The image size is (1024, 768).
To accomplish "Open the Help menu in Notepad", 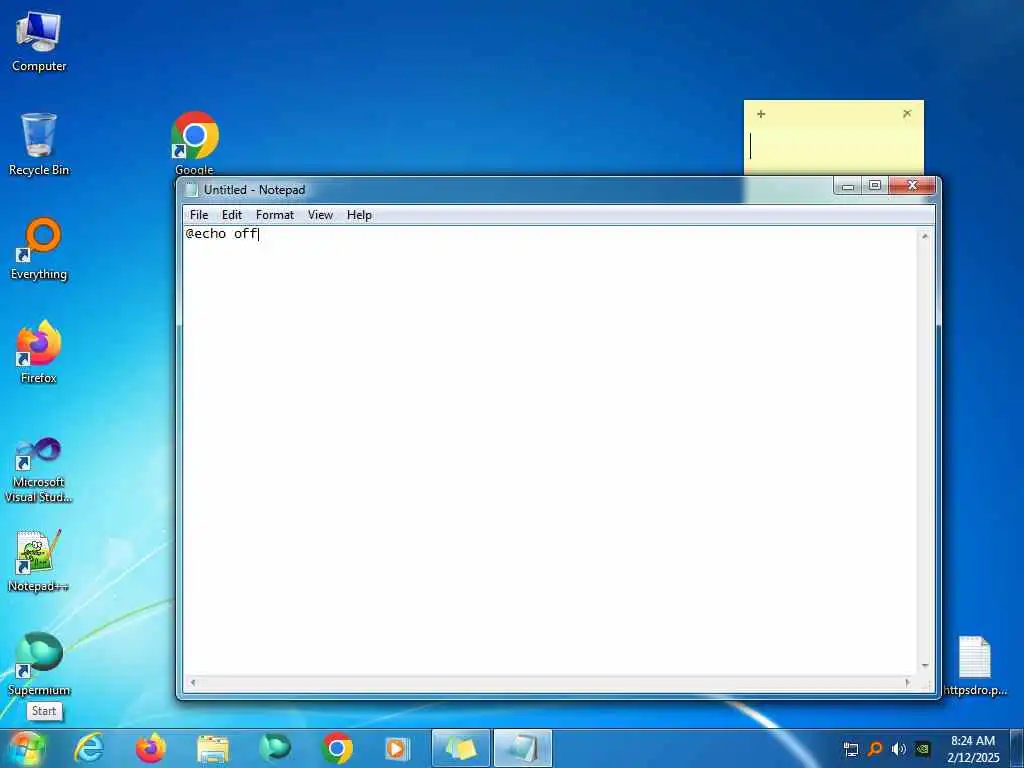I will coord(359,215).
